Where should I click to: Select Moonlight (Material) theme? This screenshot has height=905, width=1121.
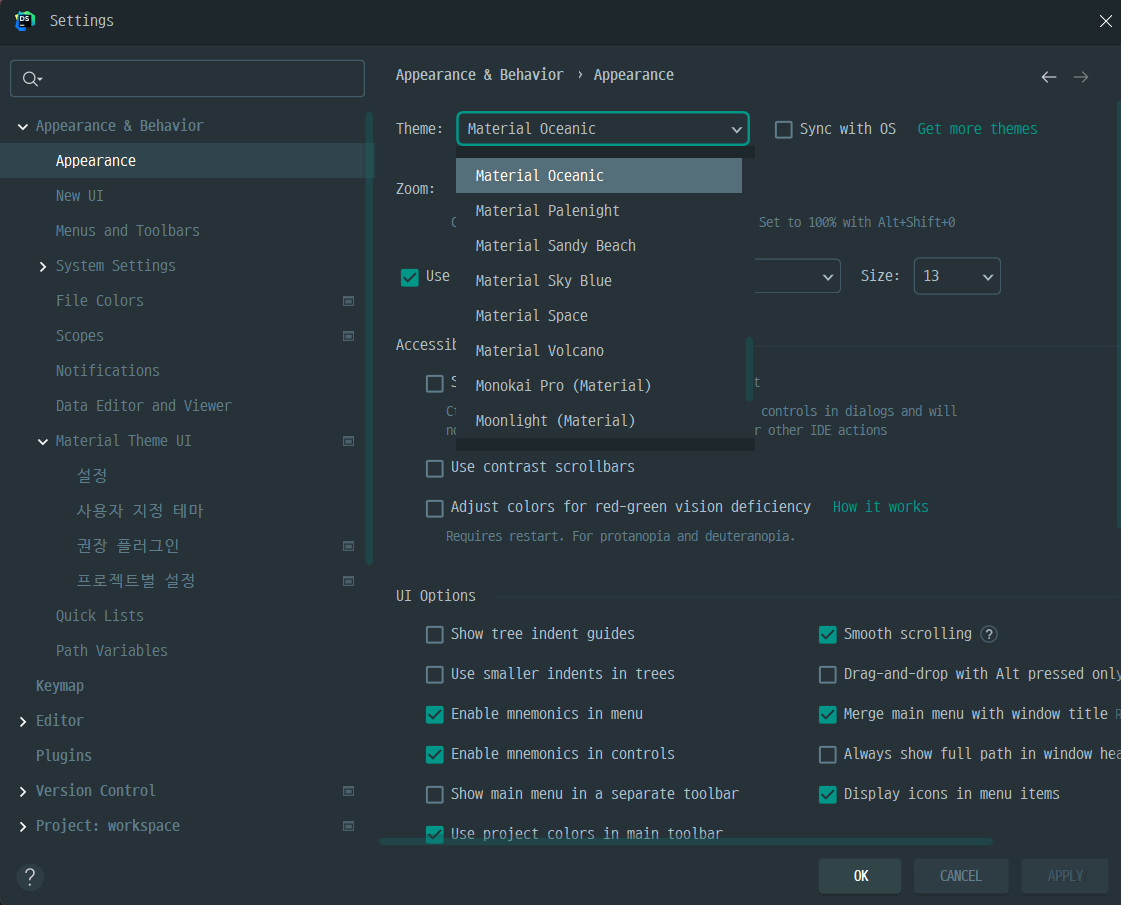[x=599, y=421]
